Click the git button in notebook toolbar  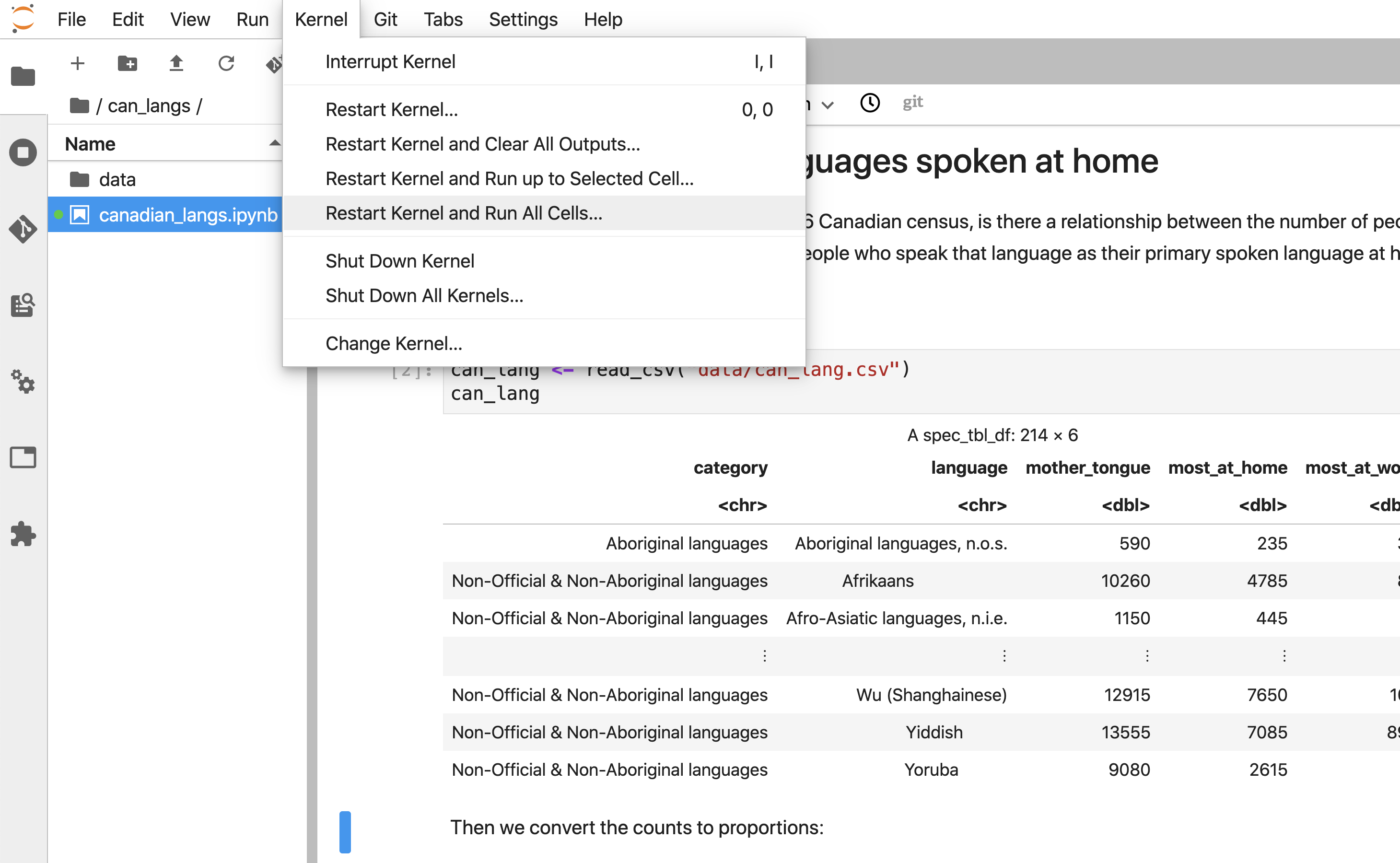coord(912,103)
